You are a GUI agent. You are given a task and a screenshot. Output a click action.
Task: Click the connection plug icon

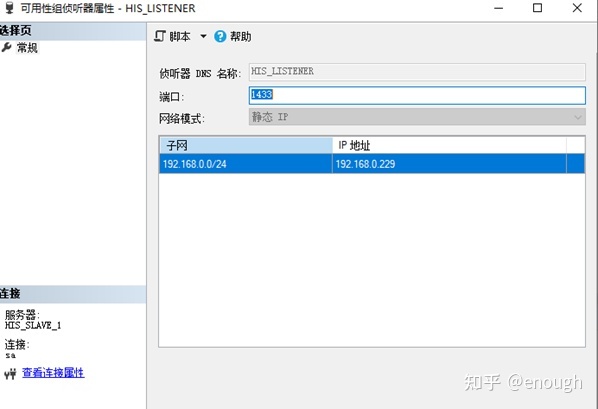(x=10, y=374)
